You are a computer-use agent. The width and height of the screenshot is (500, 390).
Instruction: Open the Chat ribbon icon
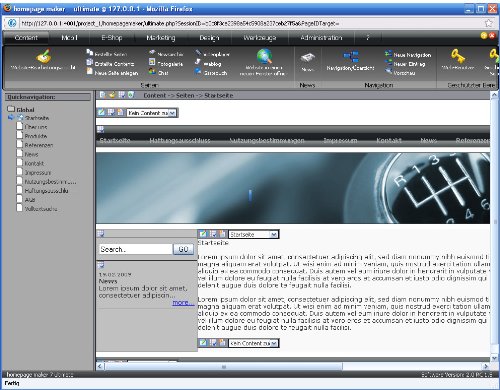click(x=152, y=71)
